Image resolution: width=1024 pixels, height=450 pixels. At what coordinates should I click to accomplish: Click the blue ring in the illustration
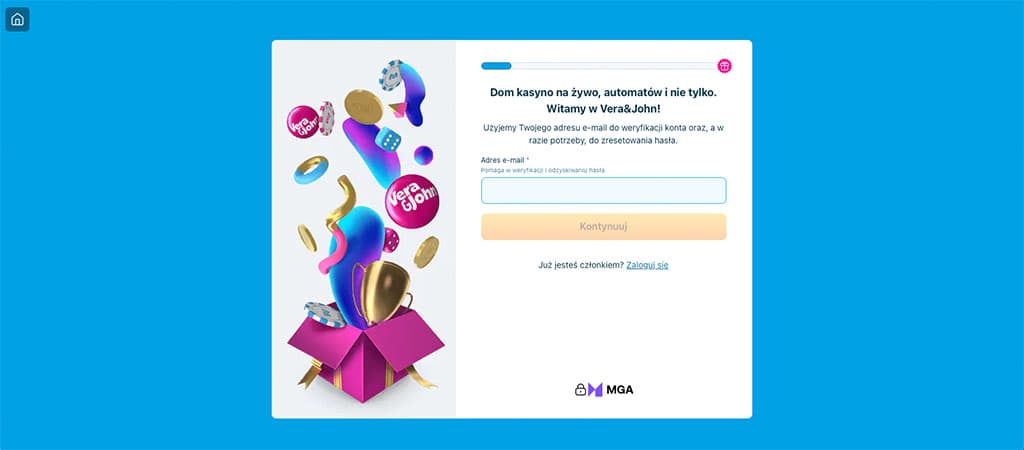310,170
